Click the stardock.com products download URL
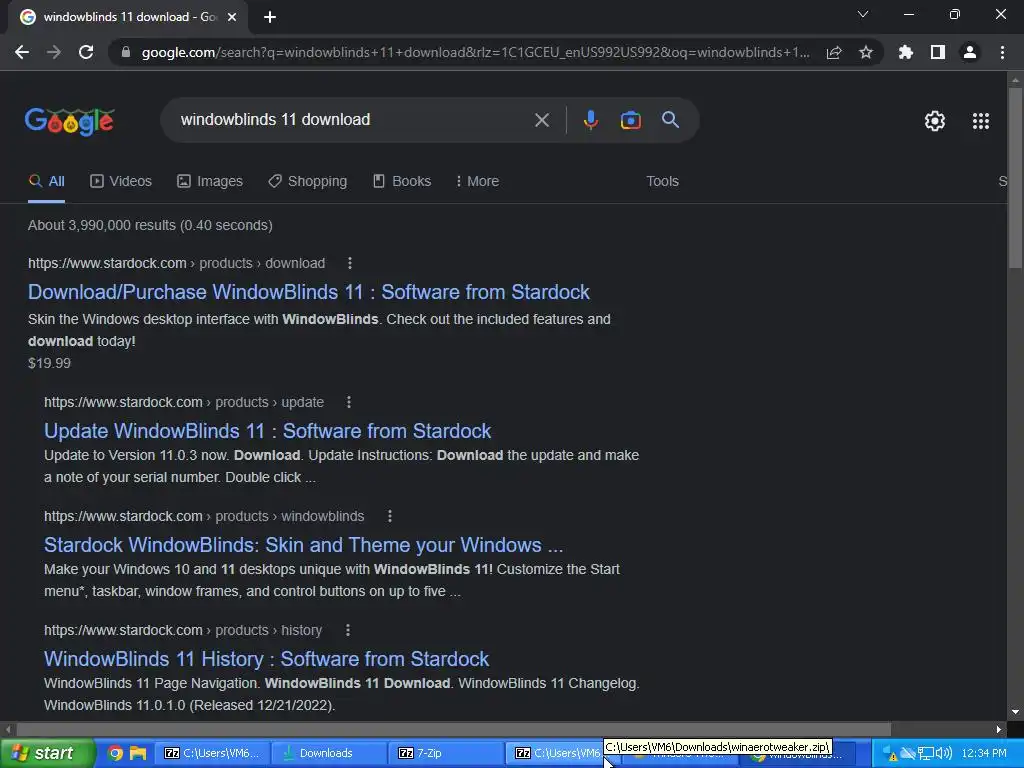 coord(176,263)
